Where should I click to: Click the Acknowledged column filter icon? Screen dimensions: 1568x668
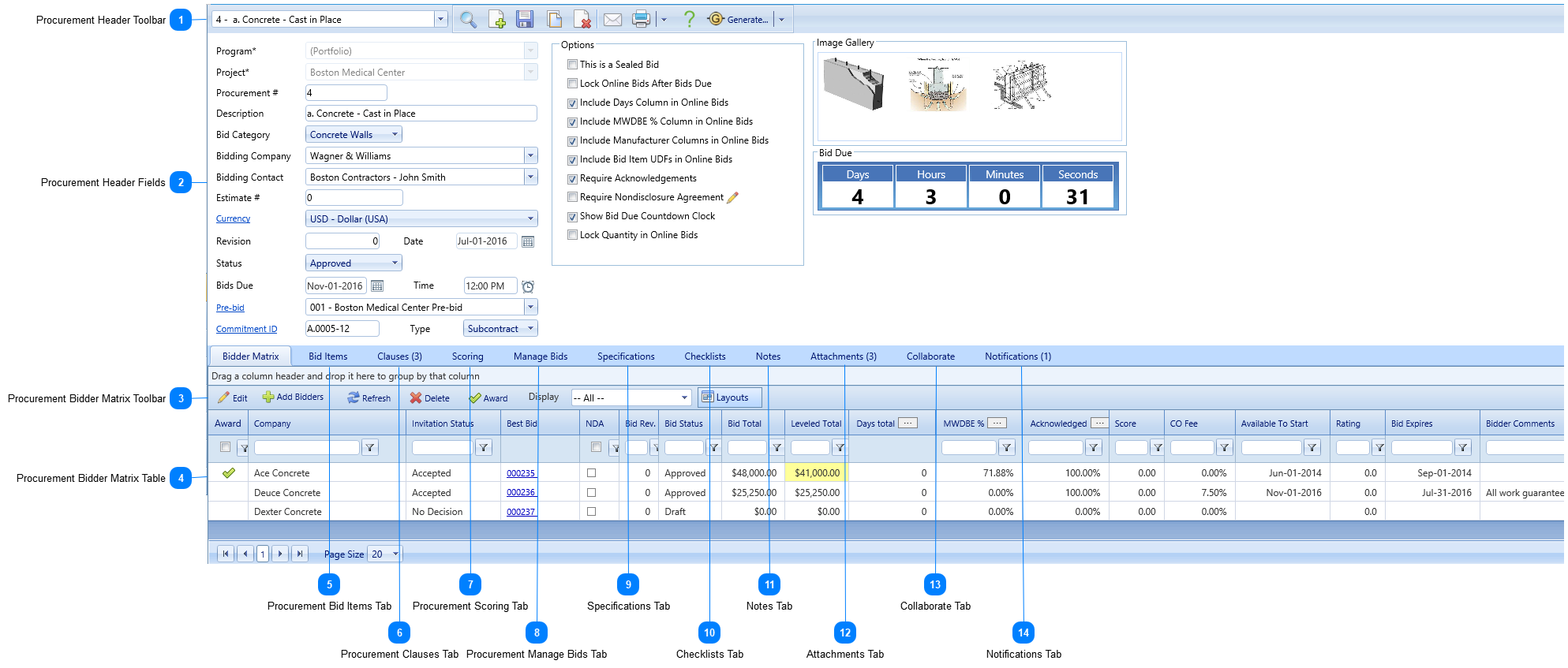pos(1094,448)
